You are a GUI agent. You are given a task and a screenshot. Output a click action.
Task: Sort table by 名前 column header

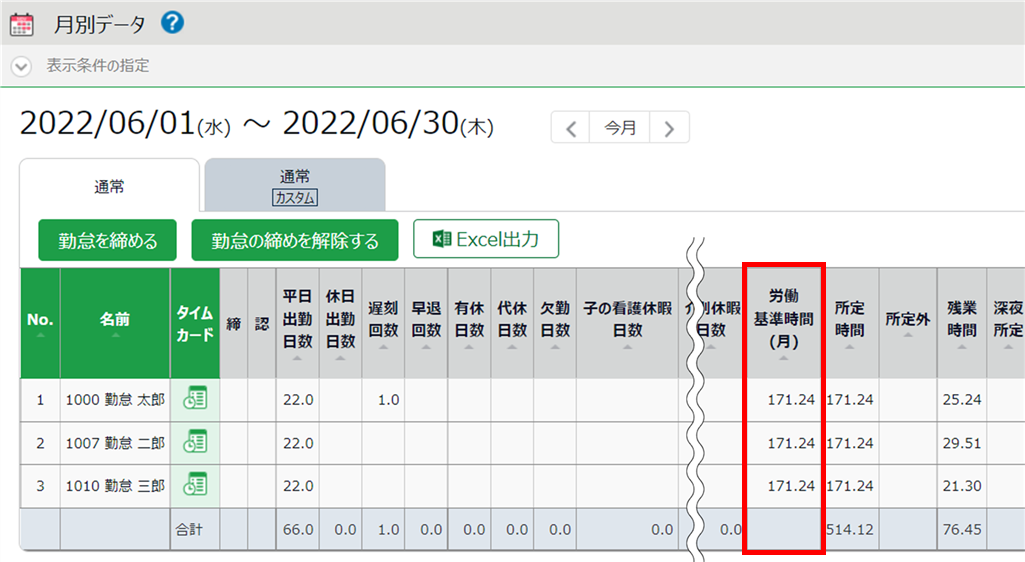(x=115, y=321)
